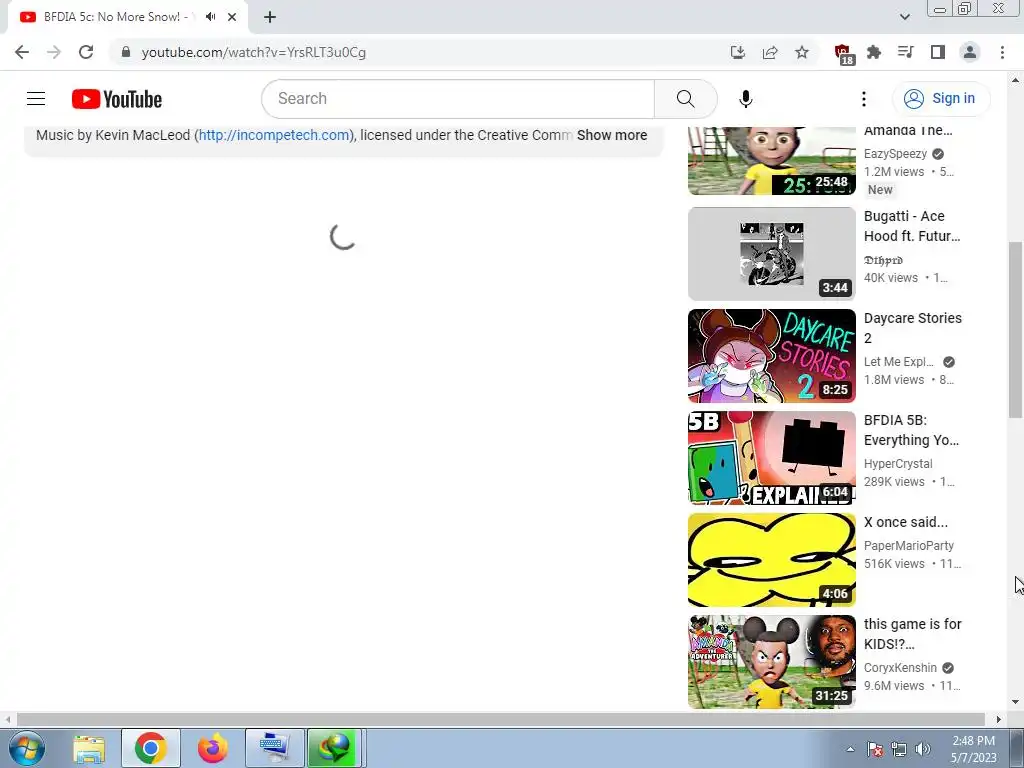Open a new browser tab
The image size is (1024, 768).
tap(270, 17)
